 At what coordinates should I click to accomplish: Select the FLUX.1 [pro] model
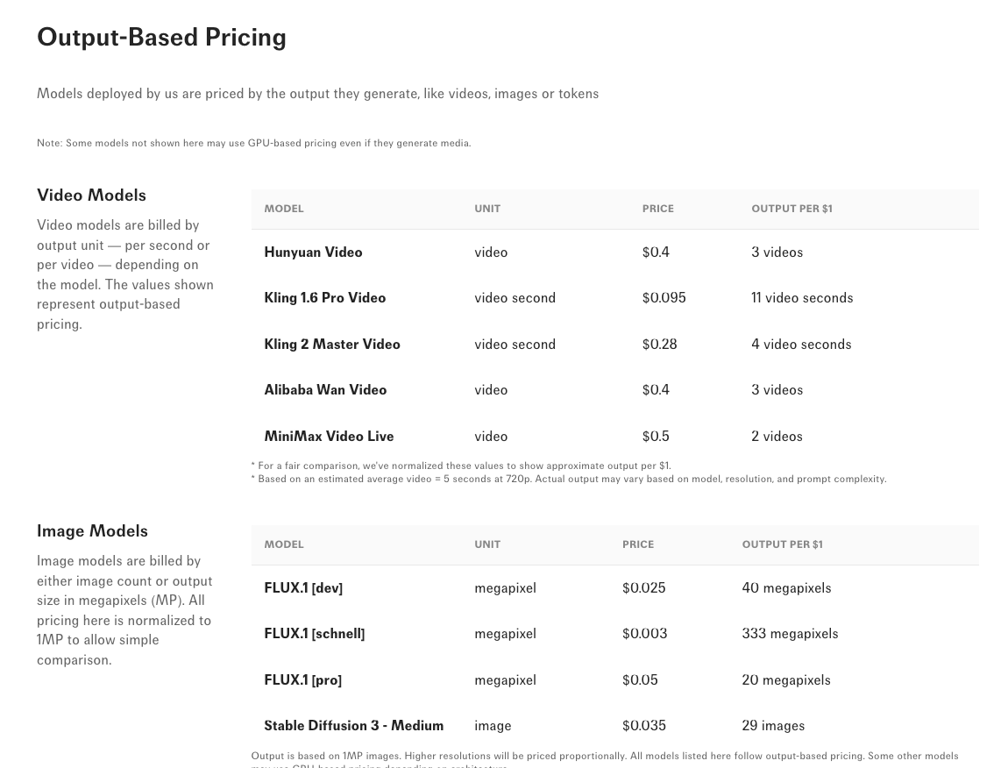point(302,680)
